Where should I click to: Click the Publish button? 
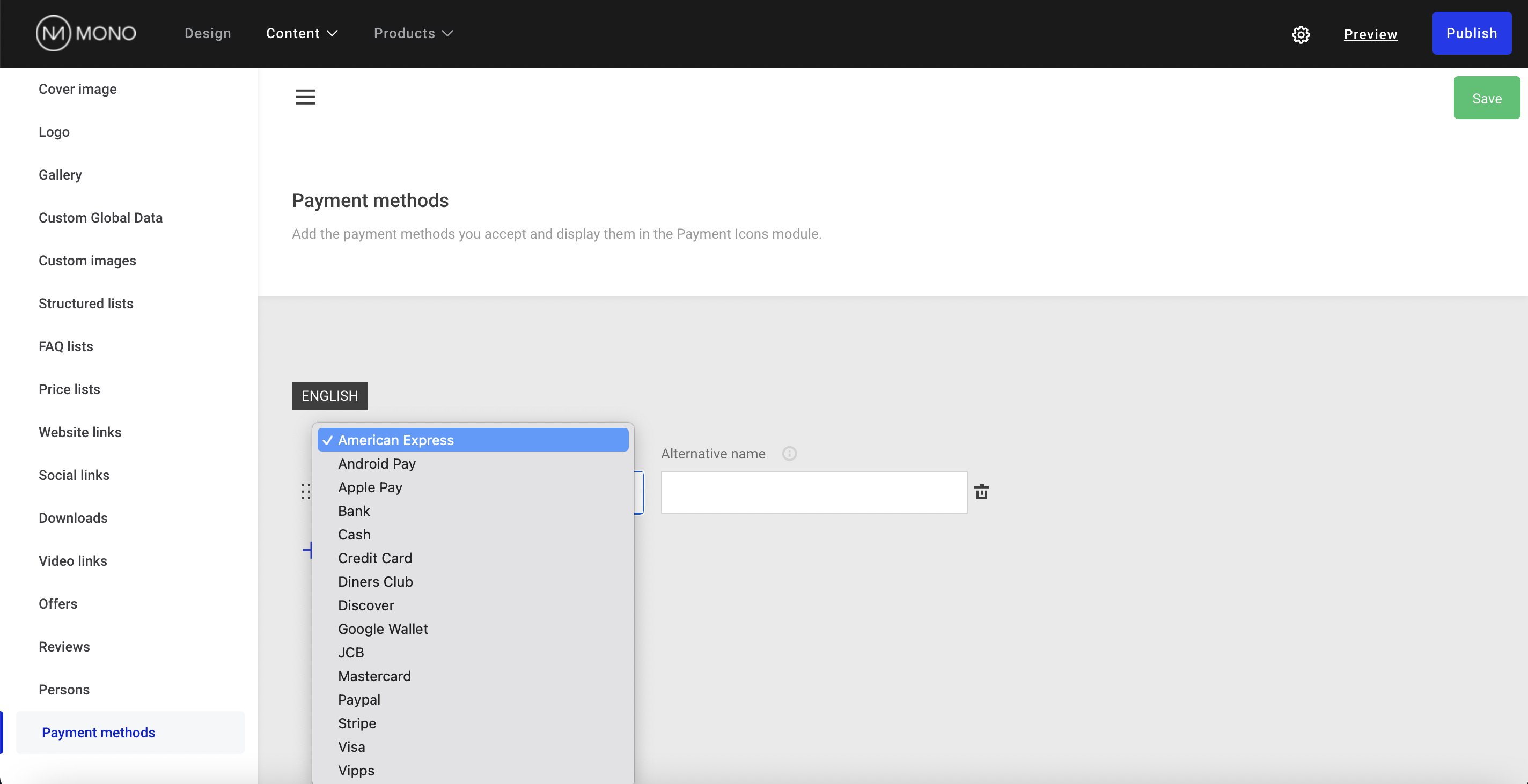1471,33
